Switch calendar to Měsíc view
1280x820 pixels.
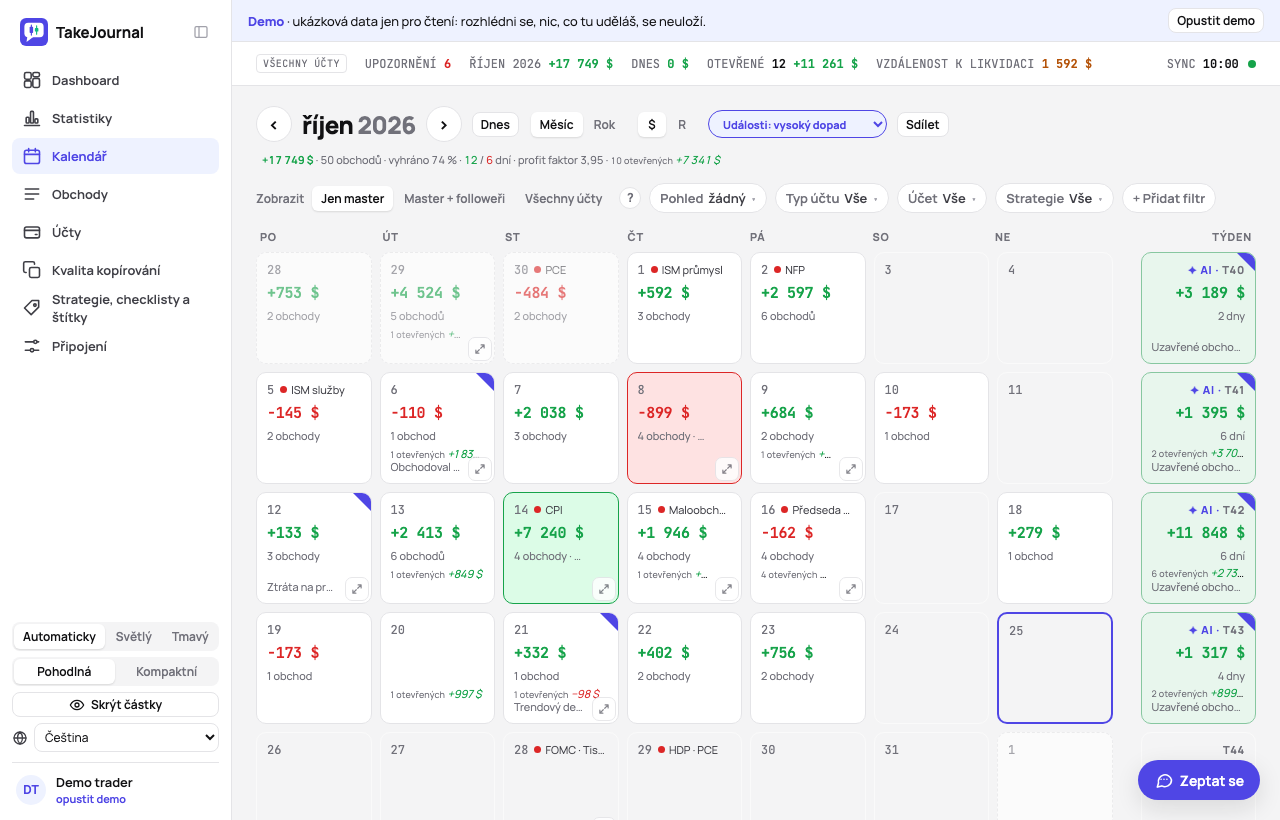(x=556, y=125)
